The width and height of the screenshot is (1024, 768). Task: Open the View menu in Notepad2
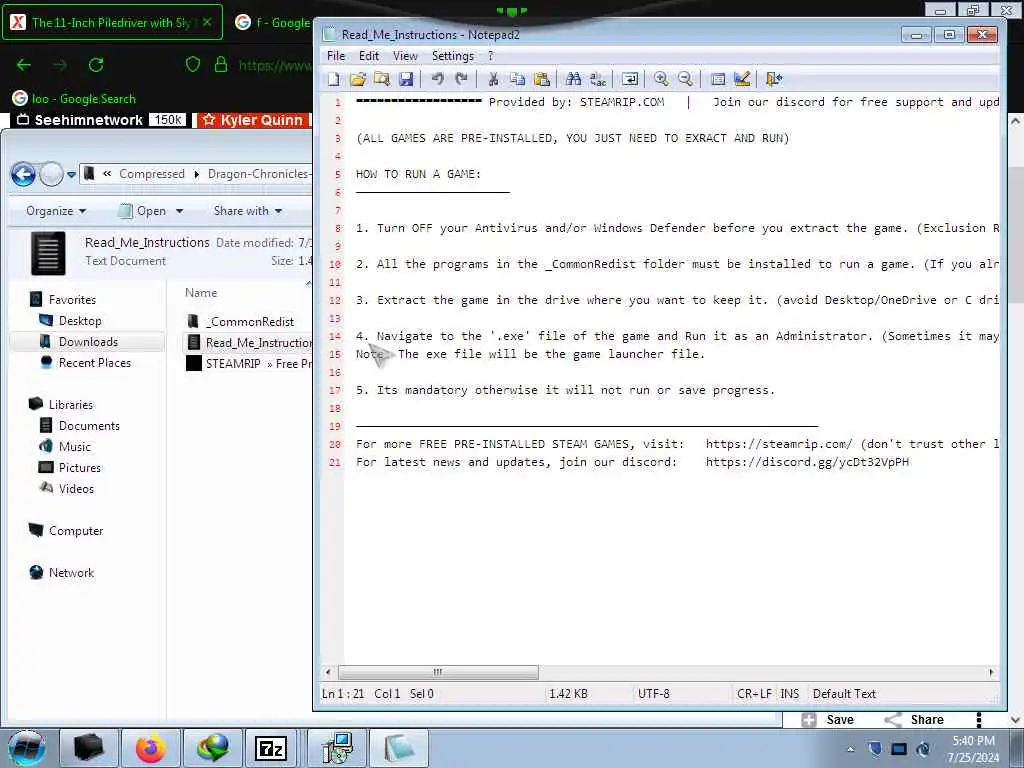click(405, 56)
